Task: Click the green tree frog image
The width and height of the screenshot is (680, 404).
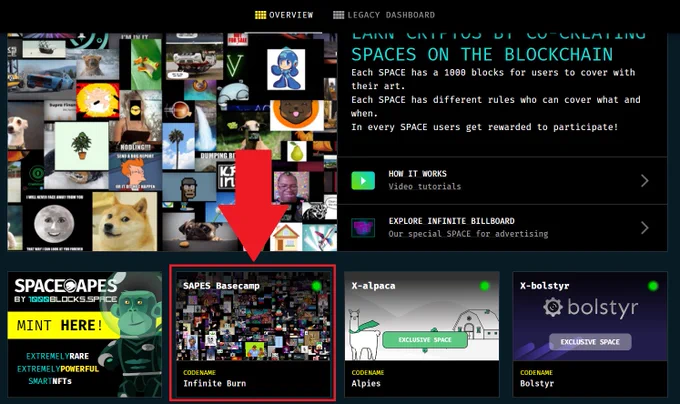Action: pos(146,64)
